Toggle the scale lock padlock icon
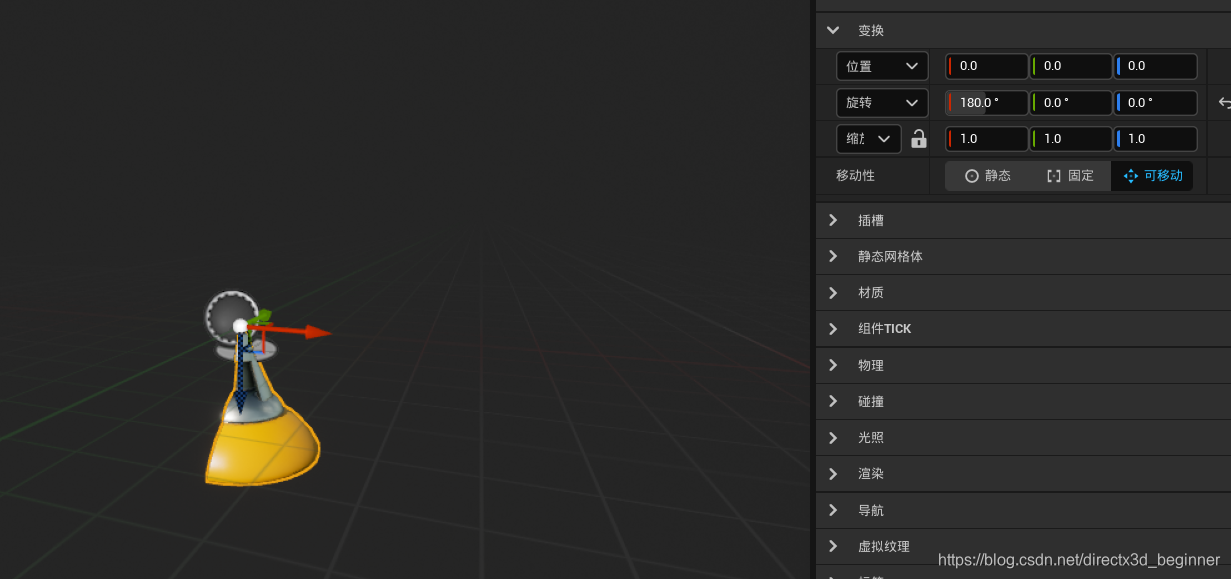Image resolution: width=1231 pixels, height=579 pixels. point(919,139)
